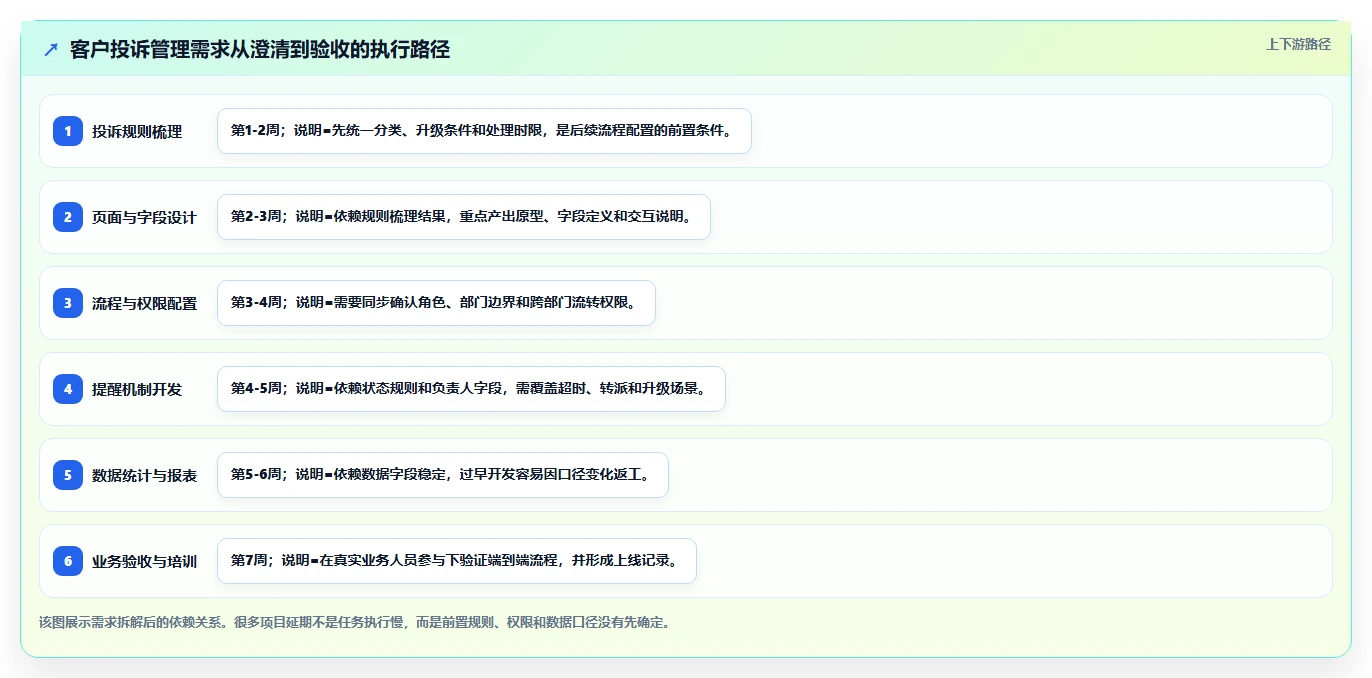The width and height of the screenshot is (1372, 678).
Task: Click the arrow icon beside the title
Action: coord(51,50)
